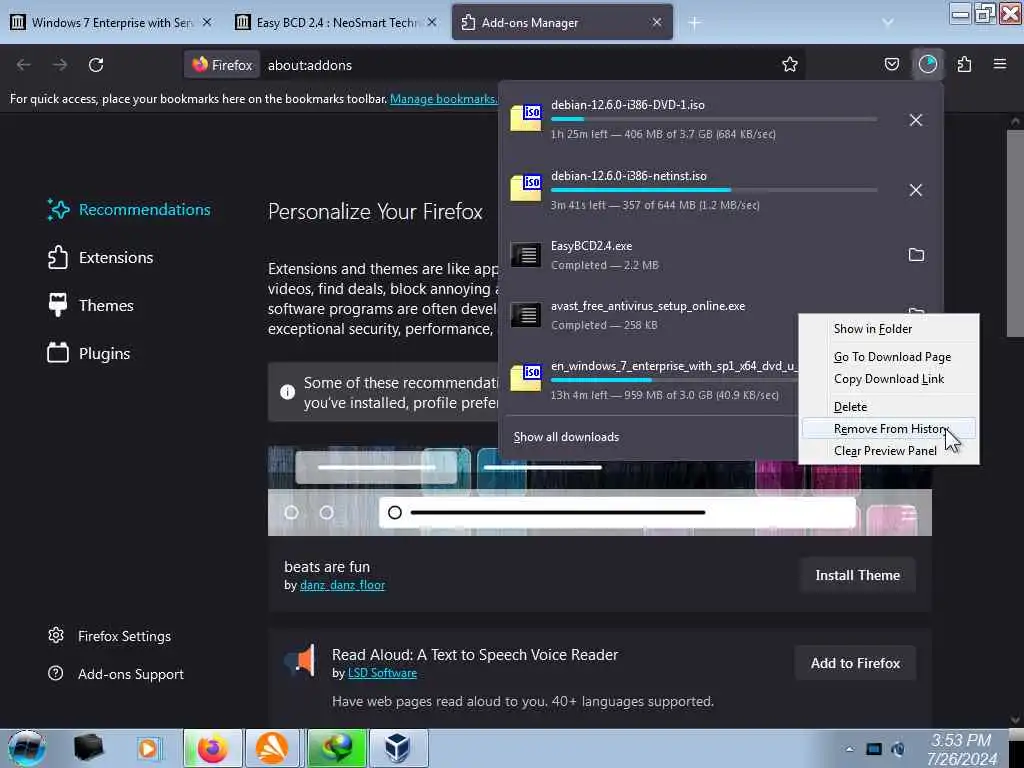Add Read Aloud extension to Firefox
This screenshot has height=768, width=1024.
(856, 664)
